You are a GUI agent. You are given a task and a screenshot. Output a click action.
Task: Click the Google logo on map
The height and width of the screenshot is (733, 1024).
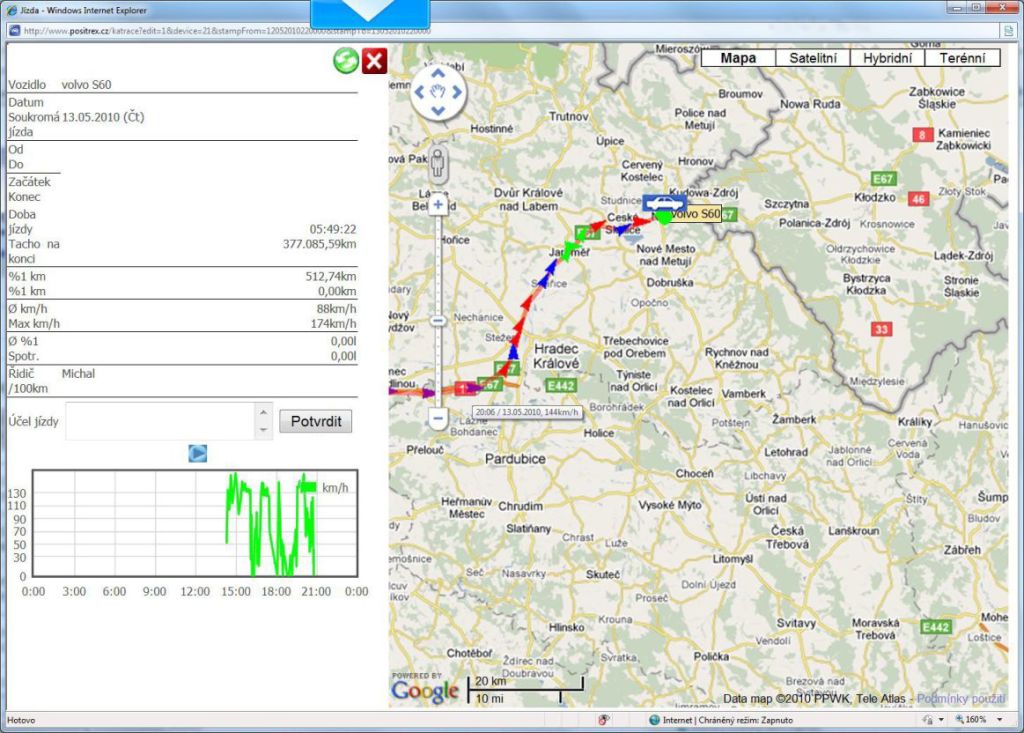(424, 691)
